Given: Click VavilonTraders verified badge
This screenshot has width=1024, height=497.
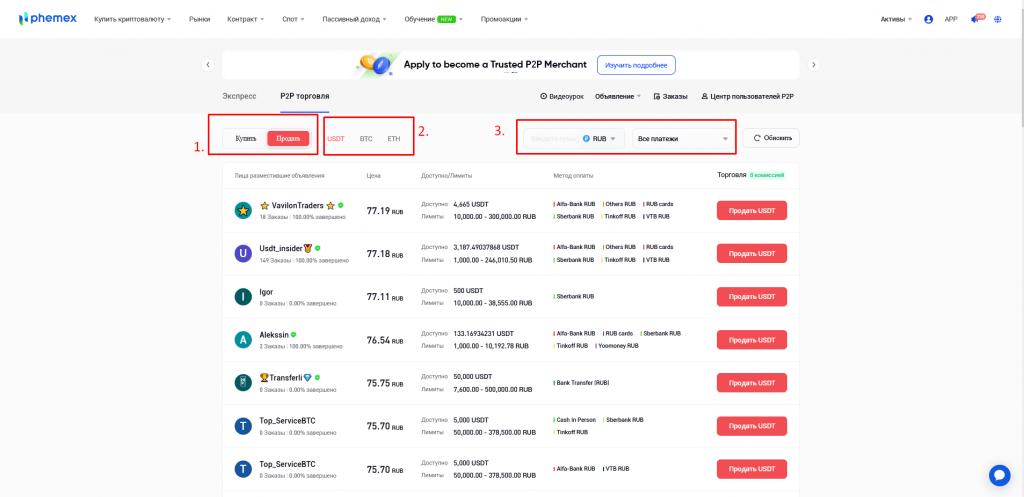Looking at the screenshot, I should tap(340, 205).
